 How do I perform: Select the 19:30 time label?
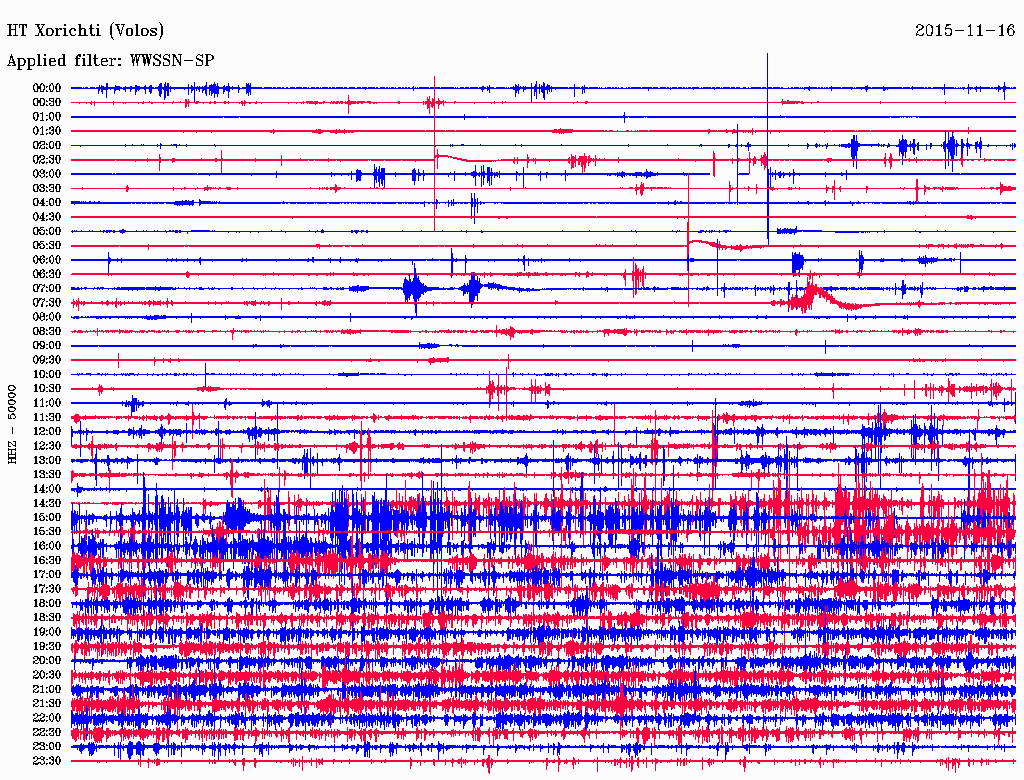(47, 647)
